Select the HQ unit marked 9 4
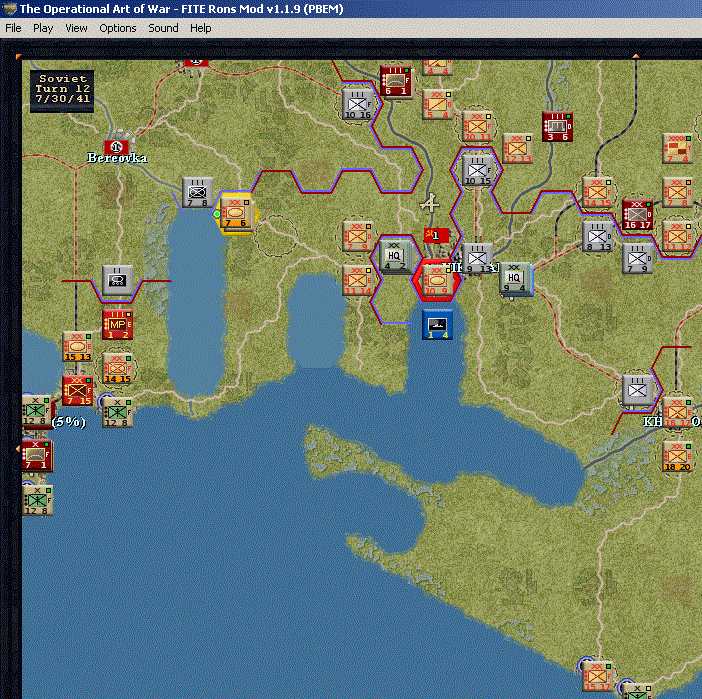Image resolution: width=702 pixels, height=699 pixels. (515, 278)
